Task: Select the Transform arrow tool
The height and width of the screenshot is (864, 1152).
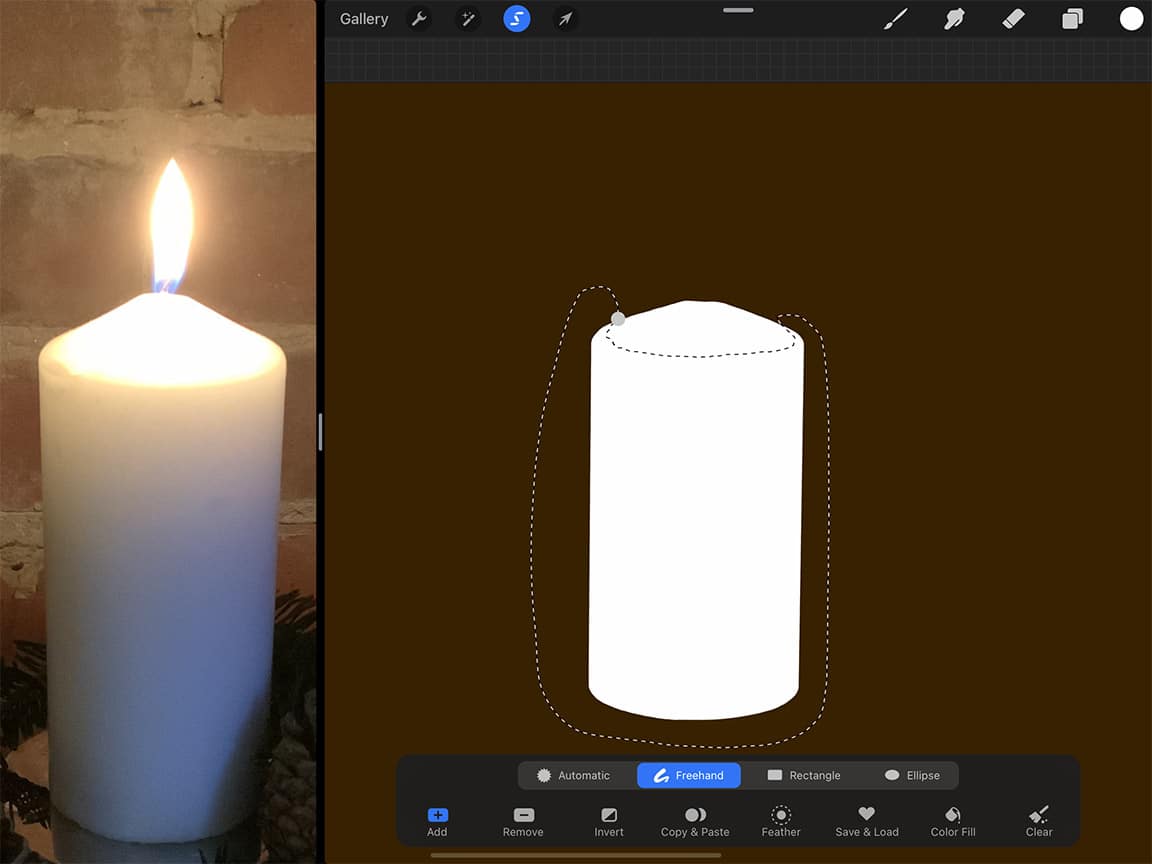Action: [x=566, y=19]
